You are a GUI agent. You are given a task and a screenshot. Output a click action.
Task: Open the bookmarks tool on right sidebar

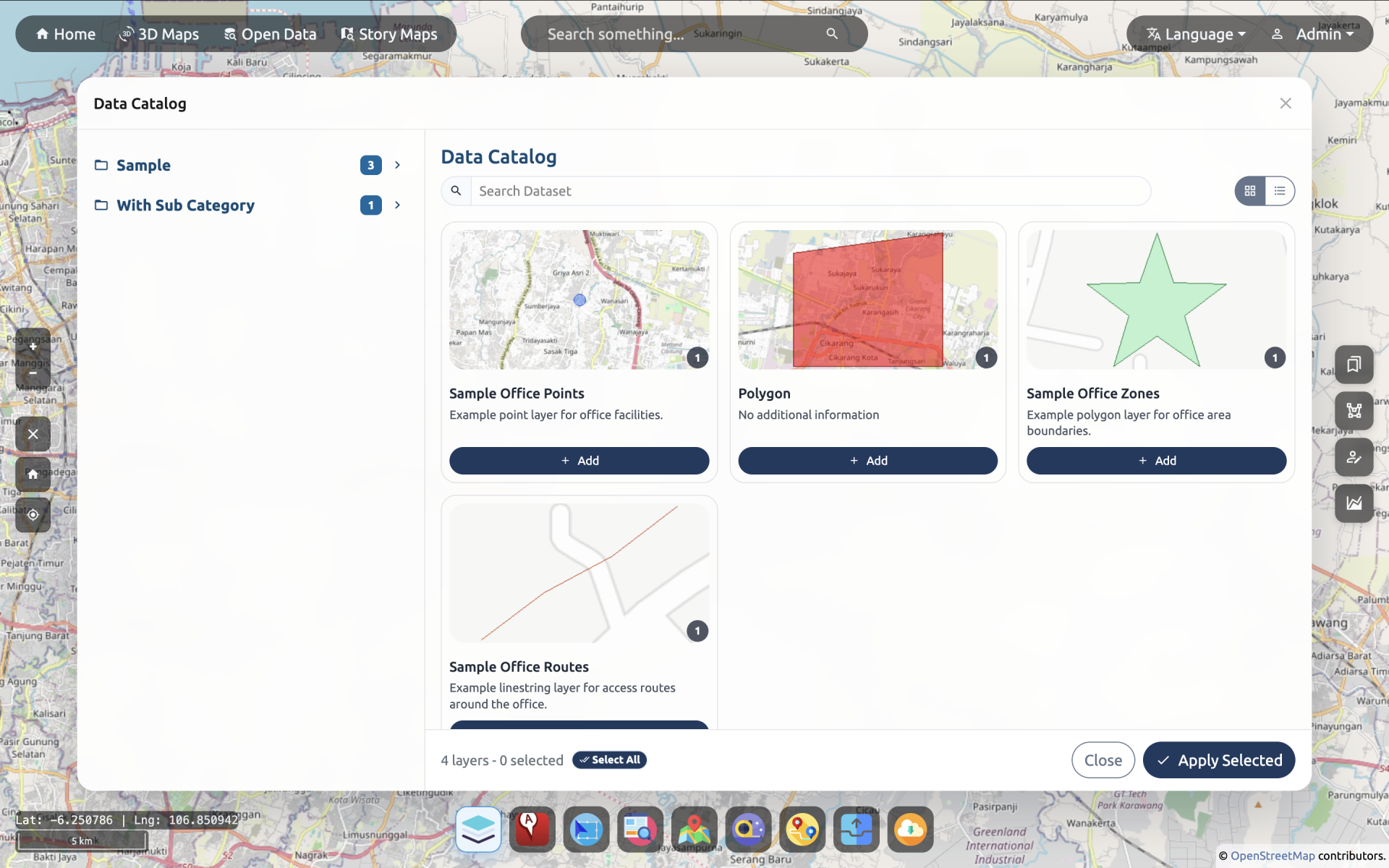[x=1354, y=365]
